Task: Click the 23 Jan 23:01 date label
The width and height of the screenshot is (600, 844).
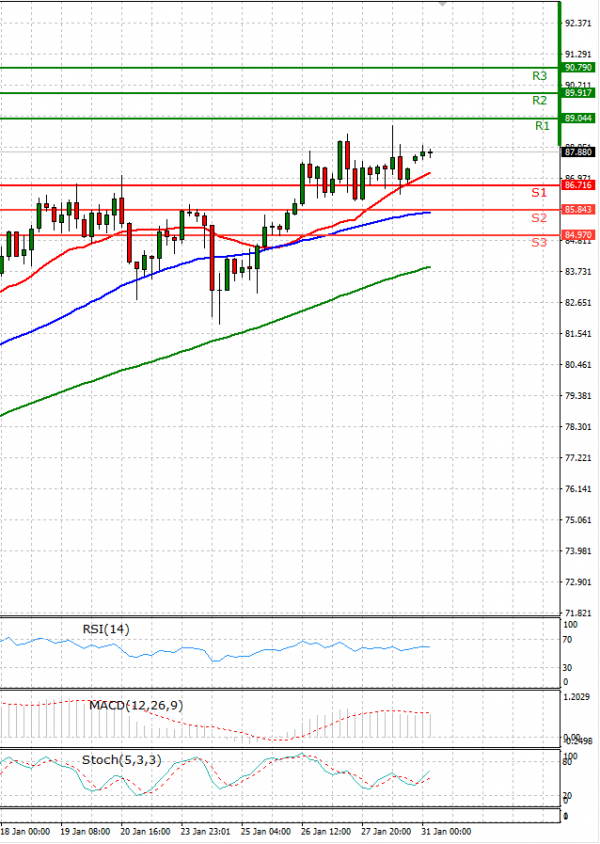Action: click(206, 832)
